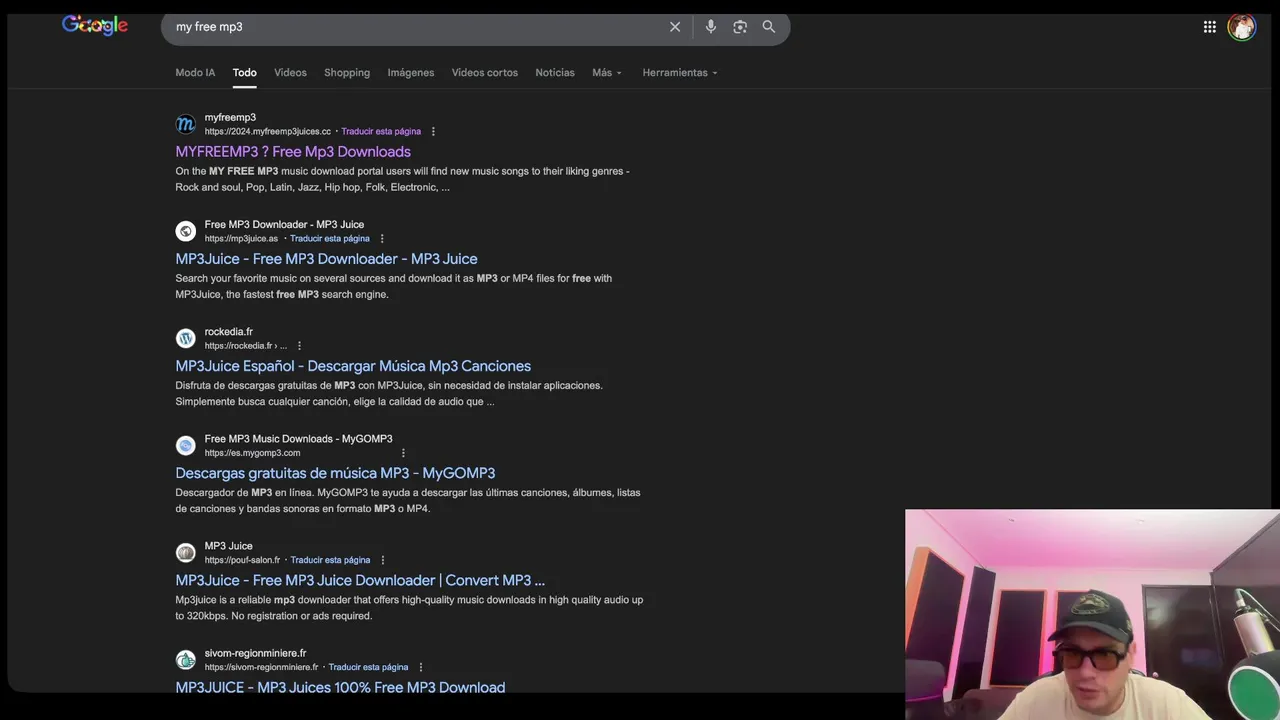Click the Free MP3 Downloader - MP3 Juice site name
The width and height of the screenshot is (1280, 720).
284,225
